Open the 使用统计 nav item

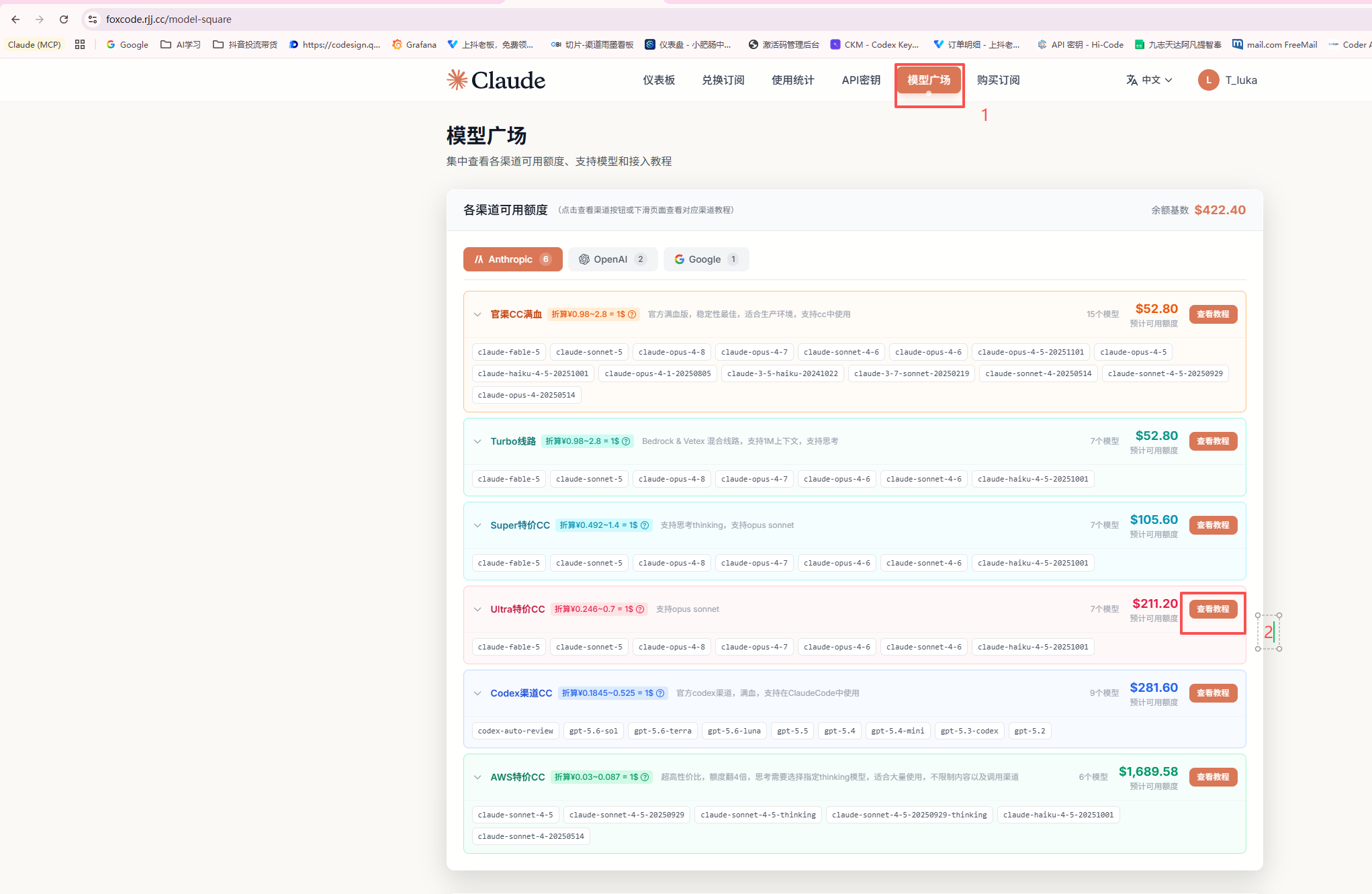tap(793, 80)
